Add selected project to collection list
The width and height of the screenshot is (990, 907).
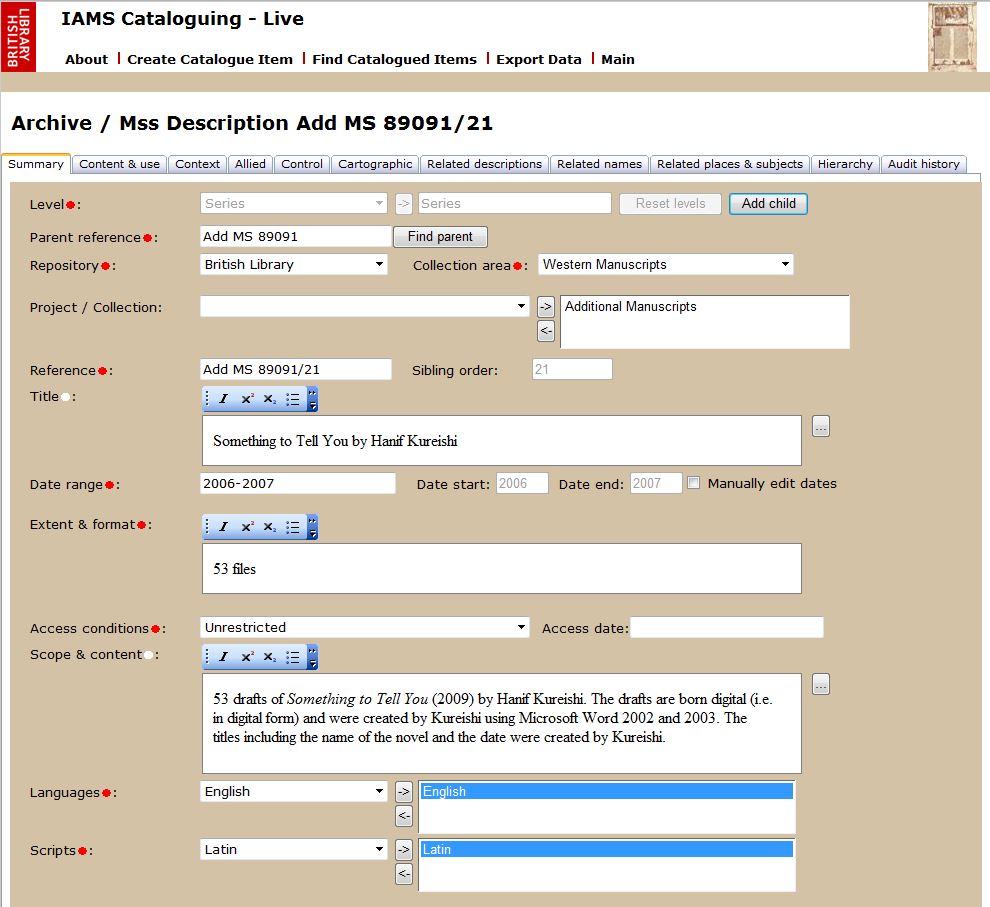[x=546, y=307]
